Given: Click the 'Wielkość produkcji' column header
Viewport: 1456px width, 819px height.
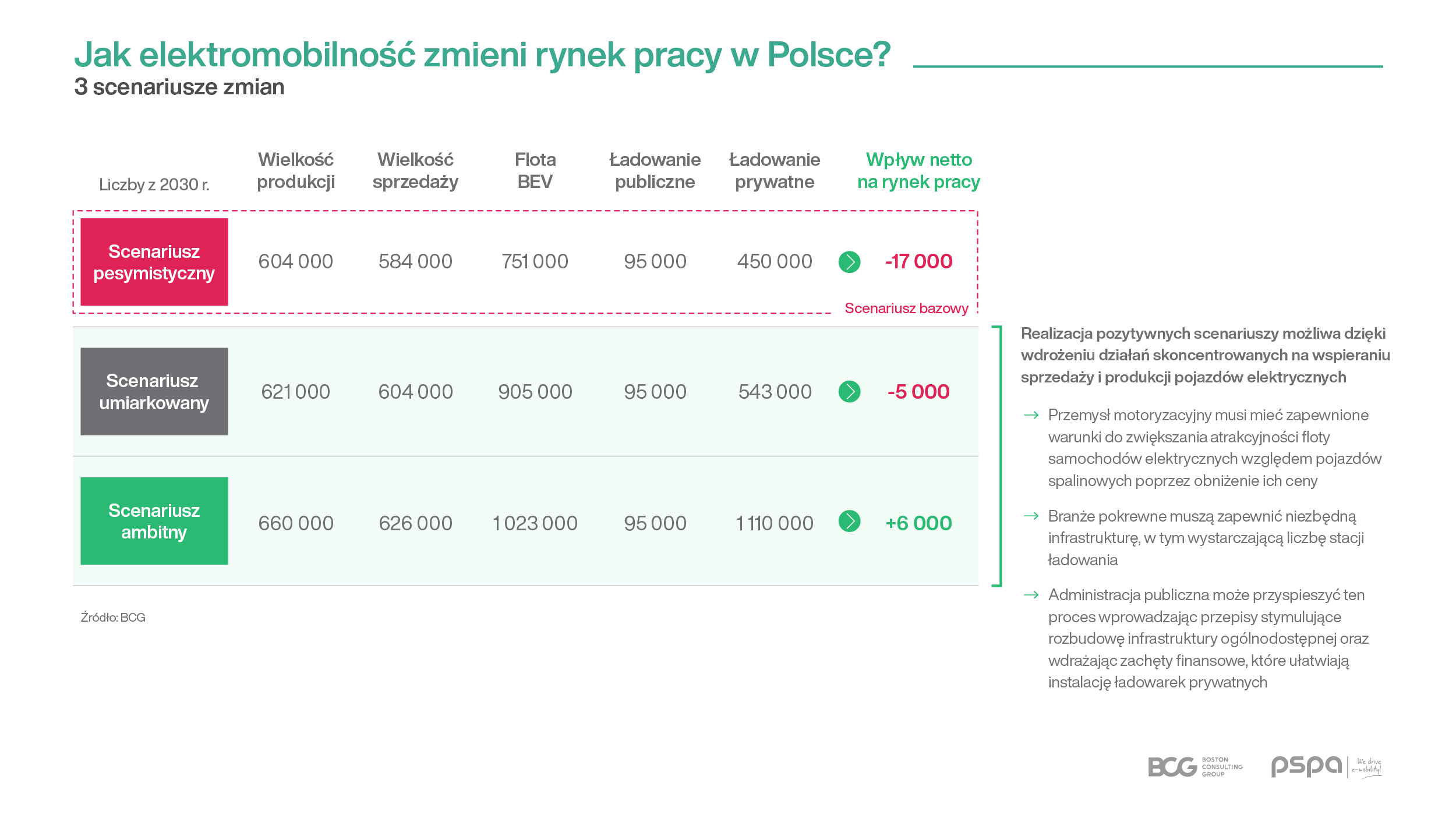Looking at the screenshot, I should click(x=296, y=171).
